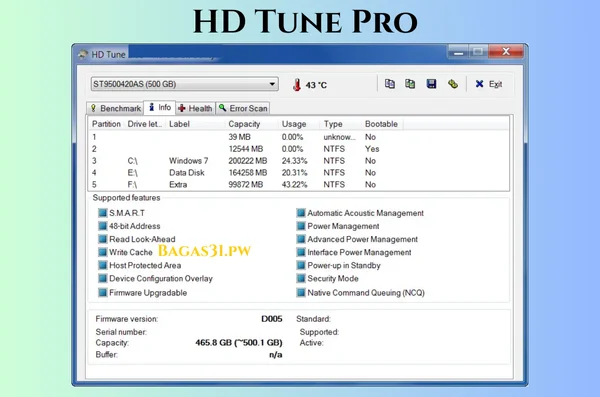Toggle the Write Cache checkbox
The height and width of the screenshot is (397, 600).
click(103, 252)
